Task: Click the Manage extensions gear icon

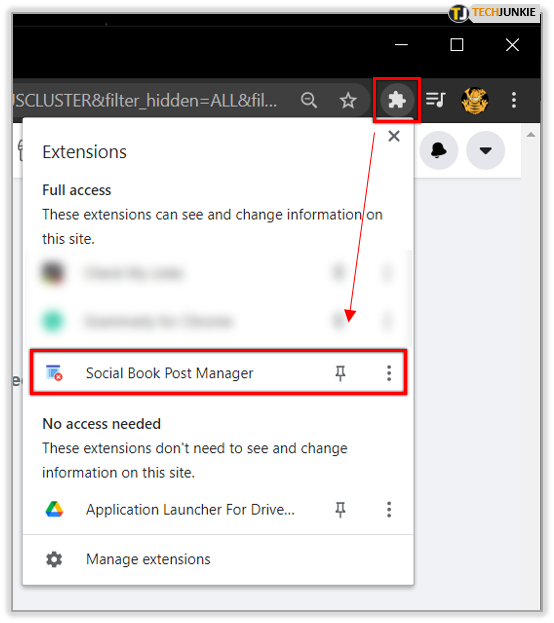Action: [x=54, y=559]
